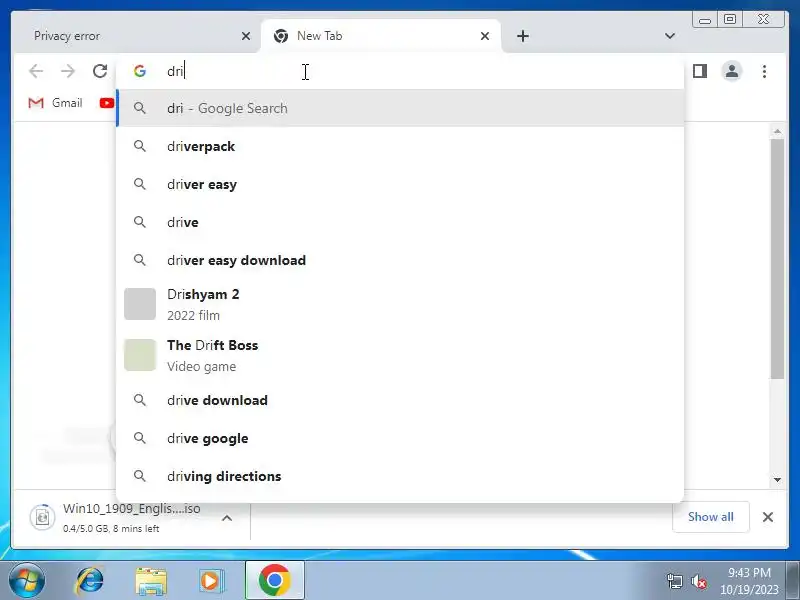Click the network tray icon
The image size is (800, 600).
[x=675, y=581]
